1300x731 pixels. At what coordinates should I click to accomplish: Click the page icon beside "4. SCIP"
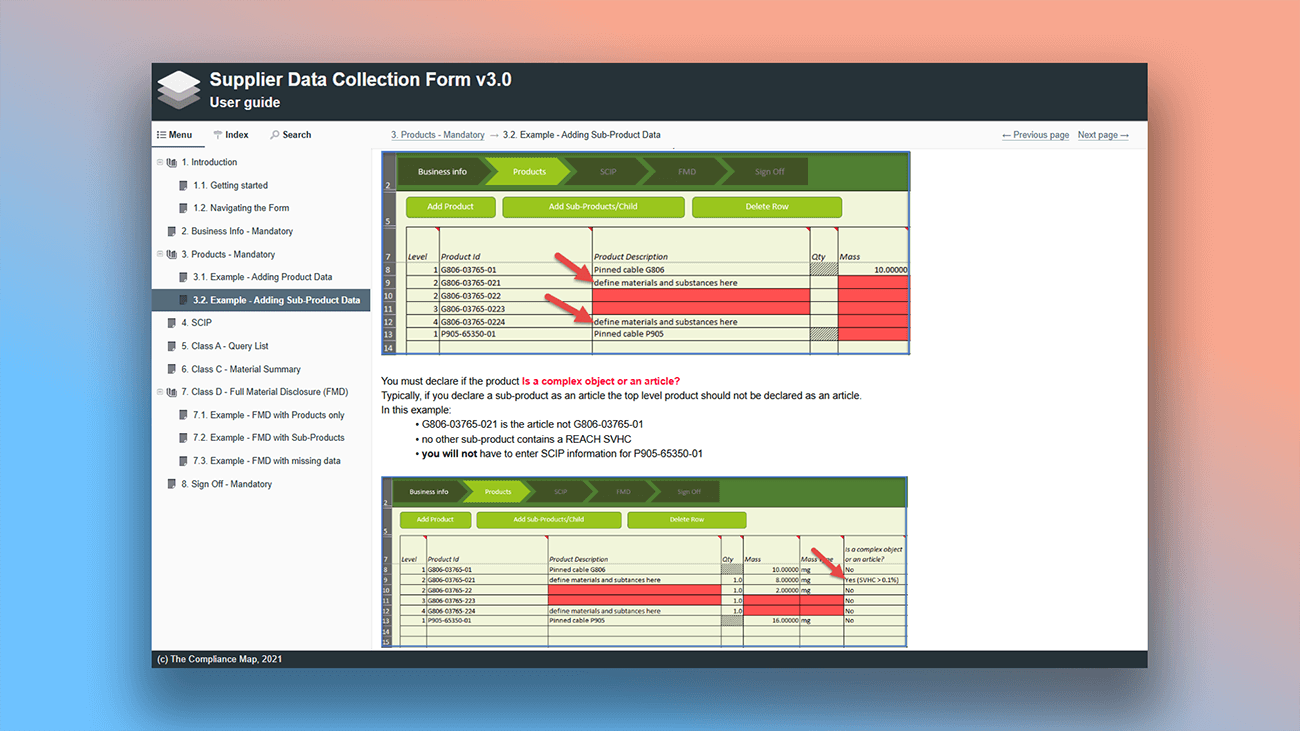172,322
